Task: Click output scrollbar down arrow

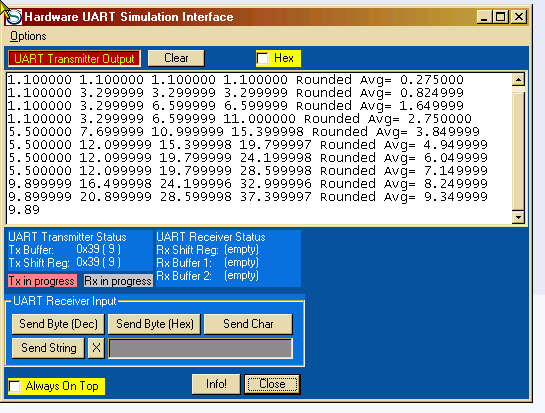Action: 518,217
